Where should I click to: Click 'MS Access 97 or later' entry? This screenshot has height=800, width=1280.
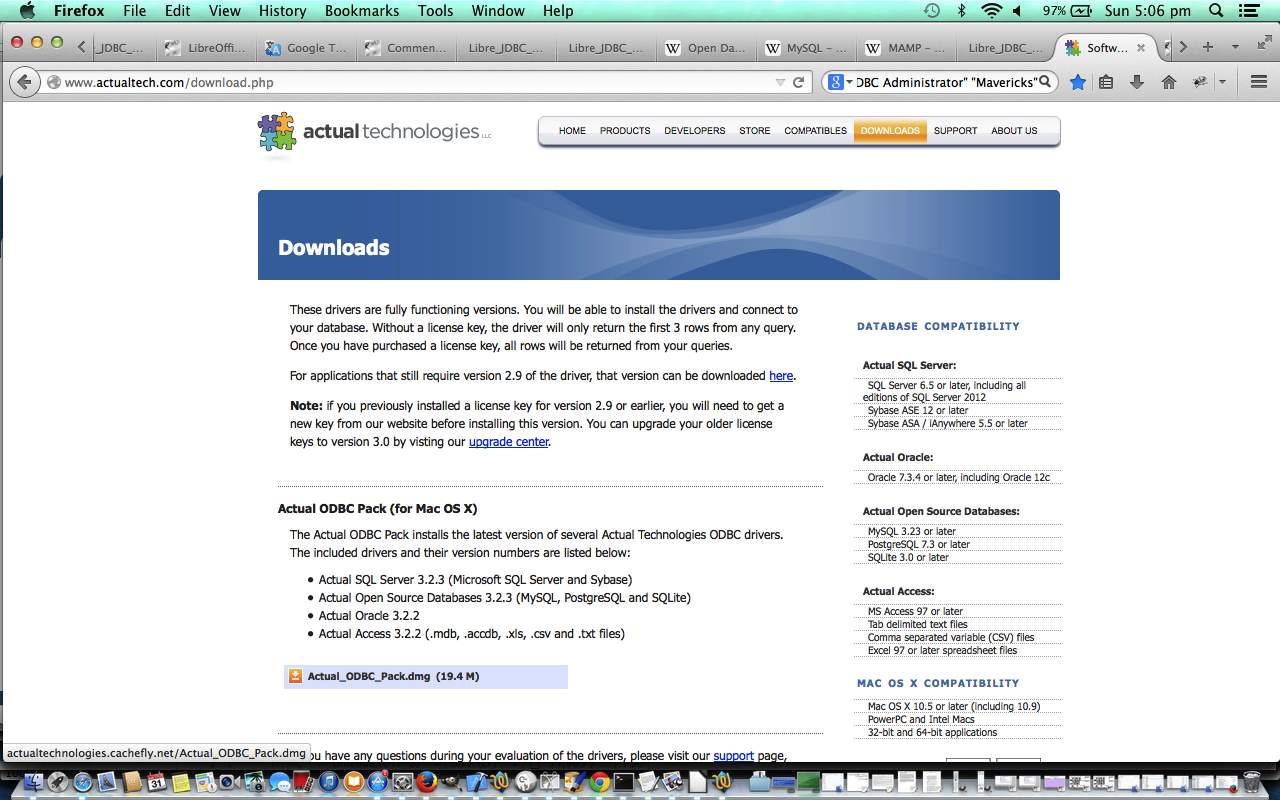(x=915, y=611)
